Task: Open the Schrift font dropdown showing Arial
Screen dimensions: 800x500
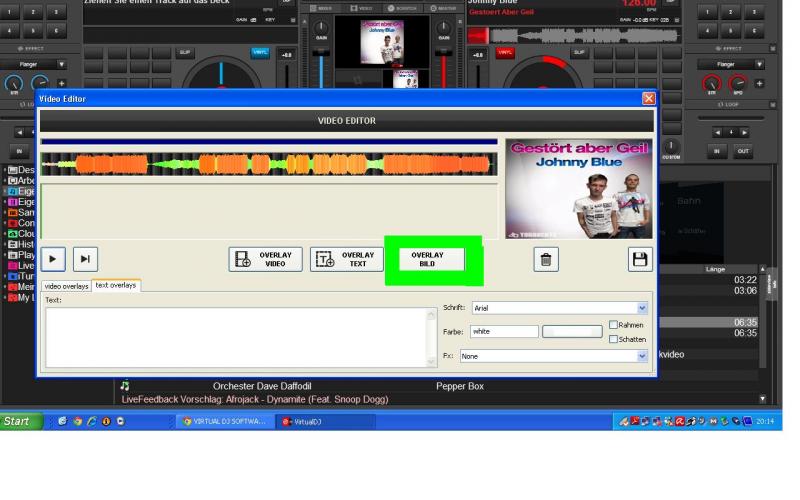Action: click(560, 308)
